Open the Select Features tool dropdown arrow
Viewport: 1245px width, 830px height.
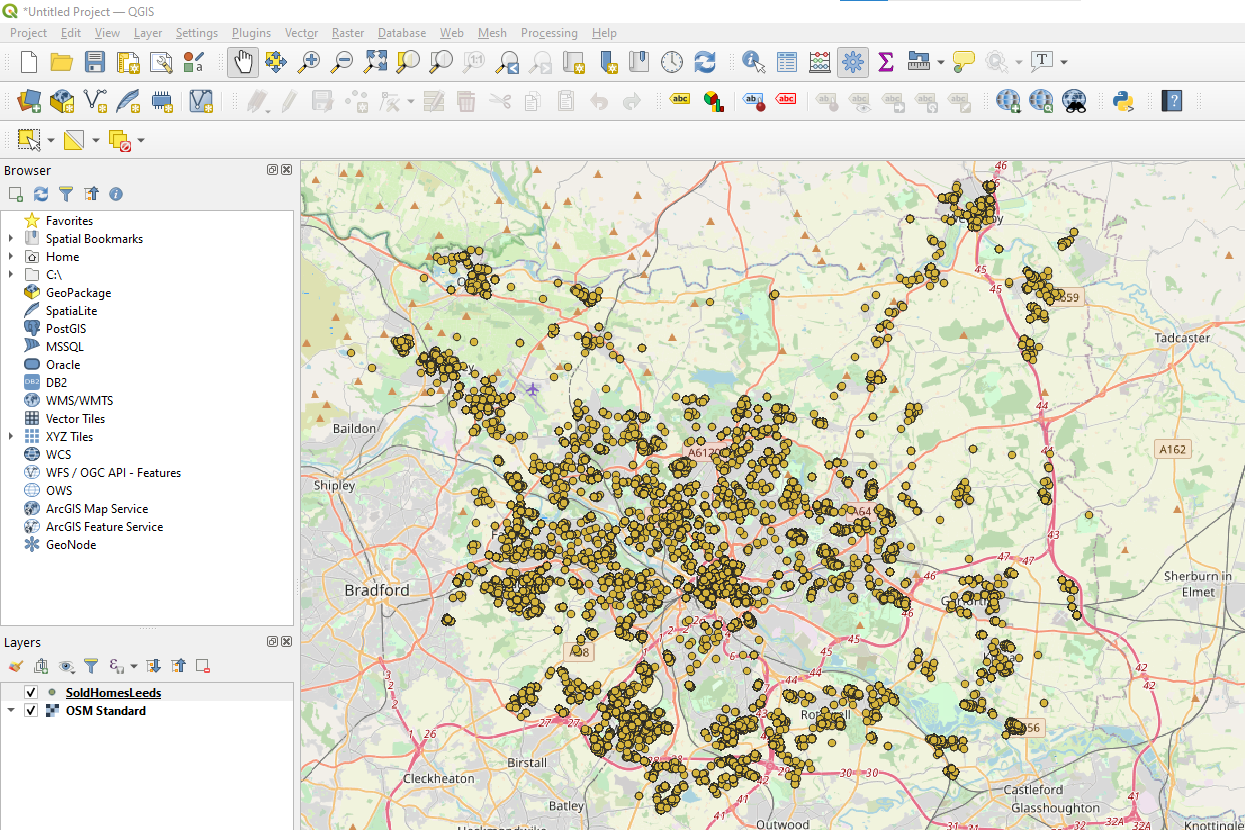[51, 140]
